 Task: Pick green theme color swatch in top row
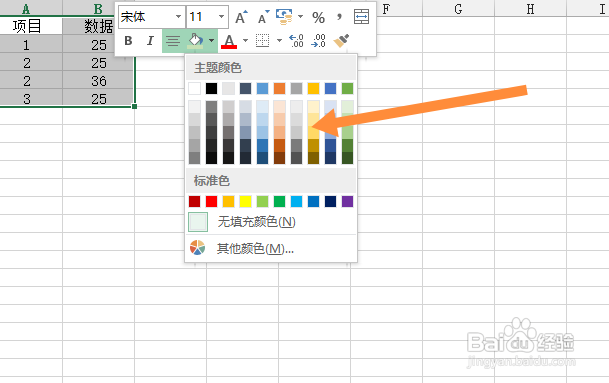(348, 89)
